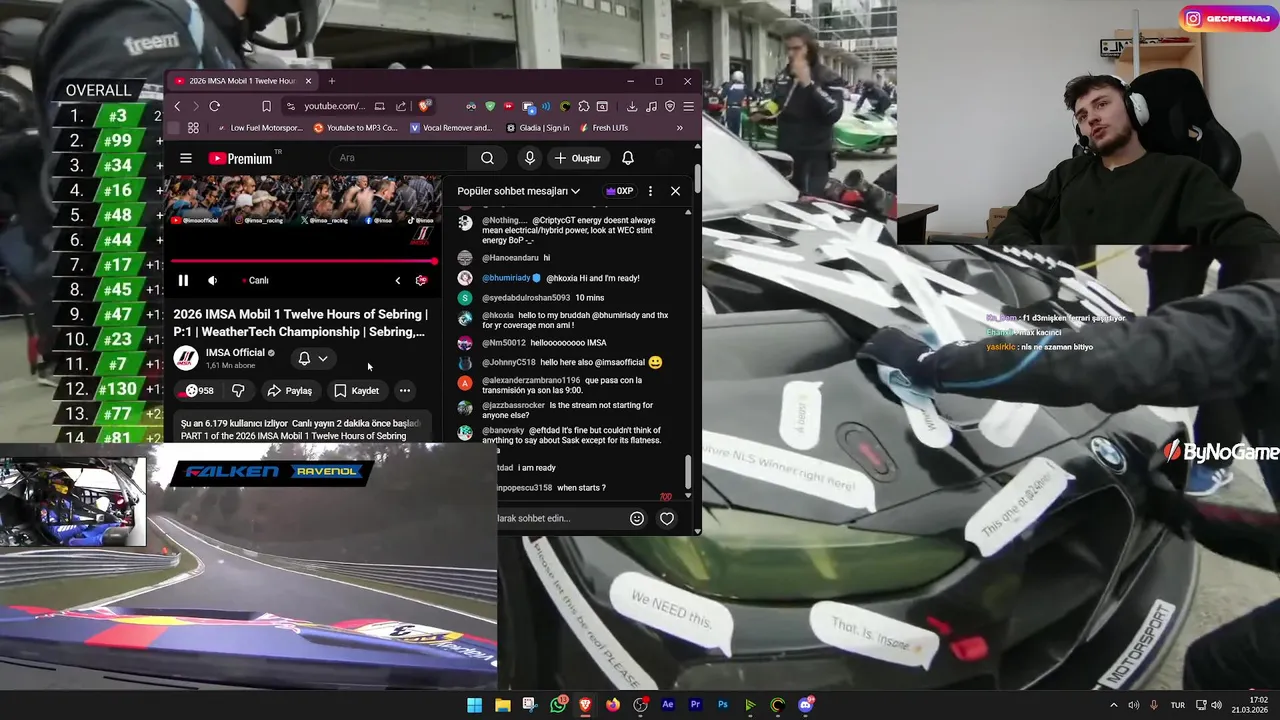
Task: Open Gladia Sign in bookmark
Action: pyautogui.click(x=538, y=128)
